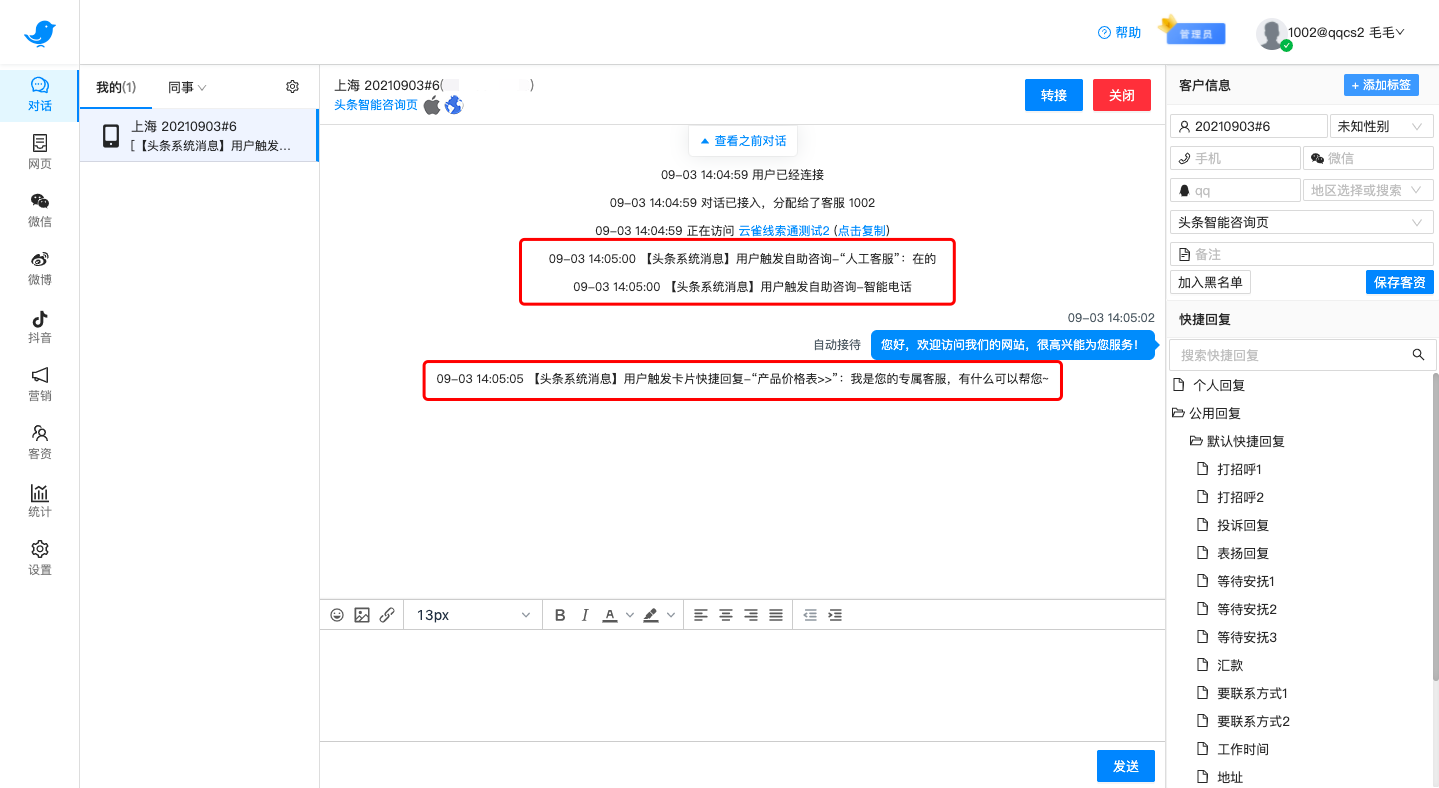Image resolution: width=1439 pixels, height=788 pixels.
Task: Open the 抖音 channel panel
Action: click(x=39, y=327)
